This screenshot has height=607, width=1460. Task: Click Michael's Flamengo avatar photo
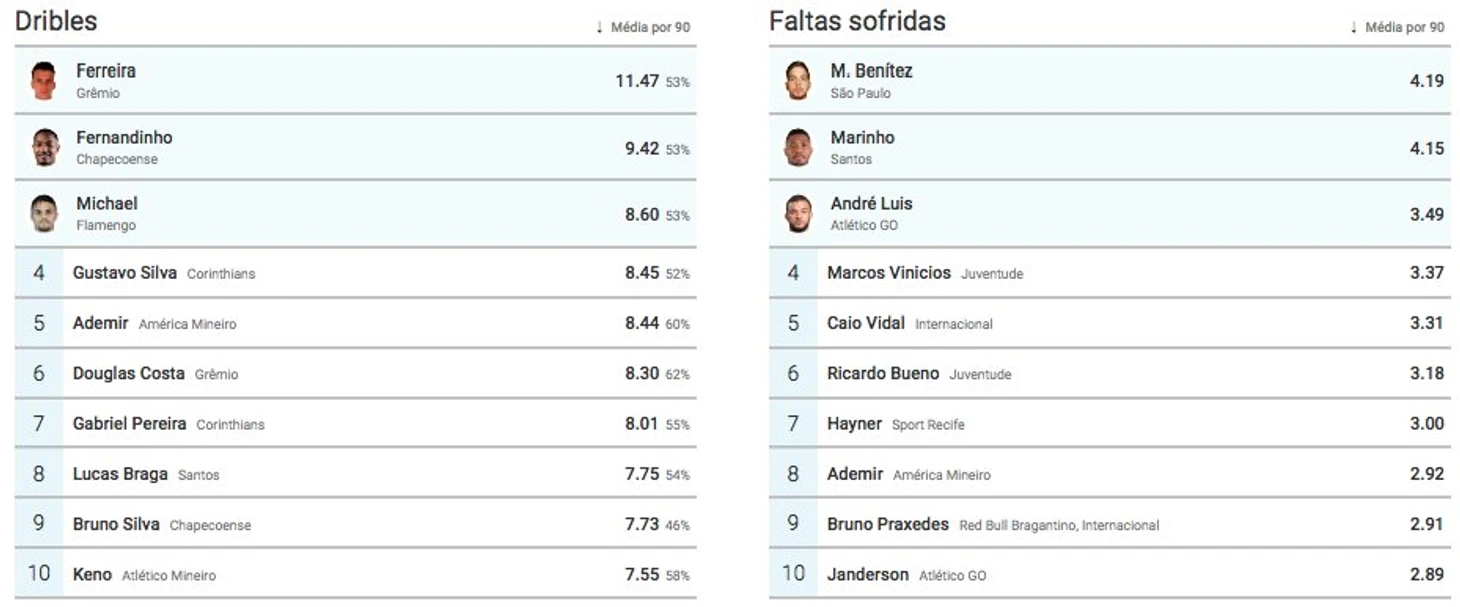click(44, 213)
